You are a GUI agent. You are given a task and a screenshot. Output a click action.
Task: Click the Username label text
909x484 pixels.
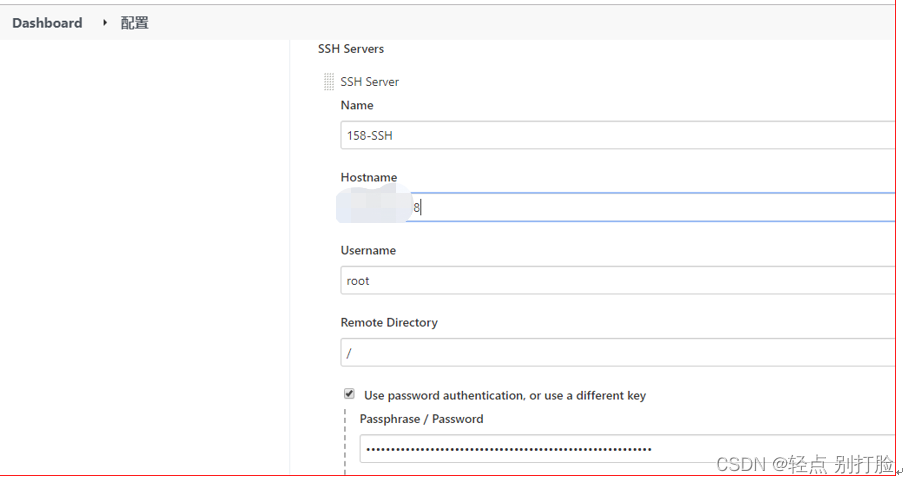368,250
